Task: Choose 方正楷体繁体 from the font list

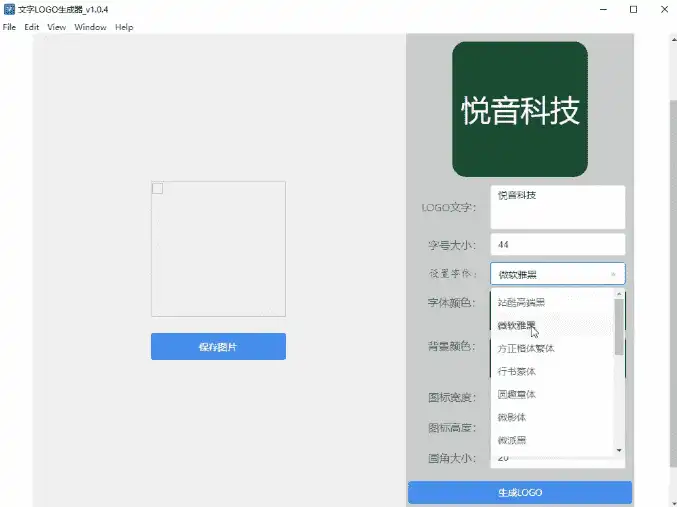Action: click(552, 348)
